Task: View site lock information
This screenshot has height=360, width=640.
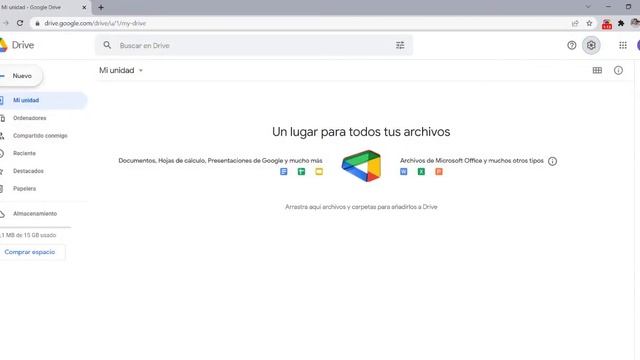Action: pos(37,23)
